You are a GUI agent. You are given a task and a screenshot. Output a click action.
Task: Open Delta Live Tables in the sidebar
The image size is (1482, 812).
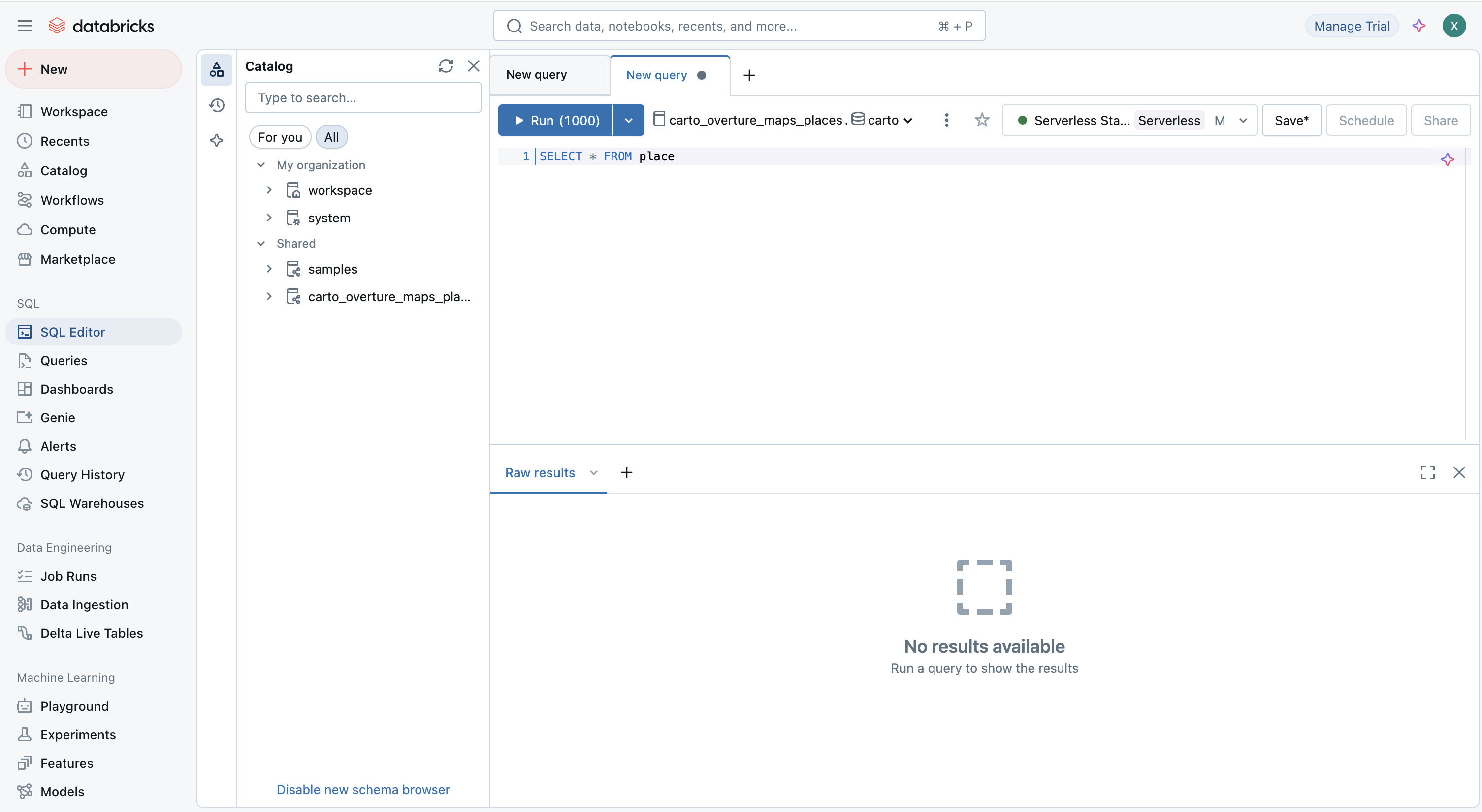click(x=93, y=634)
